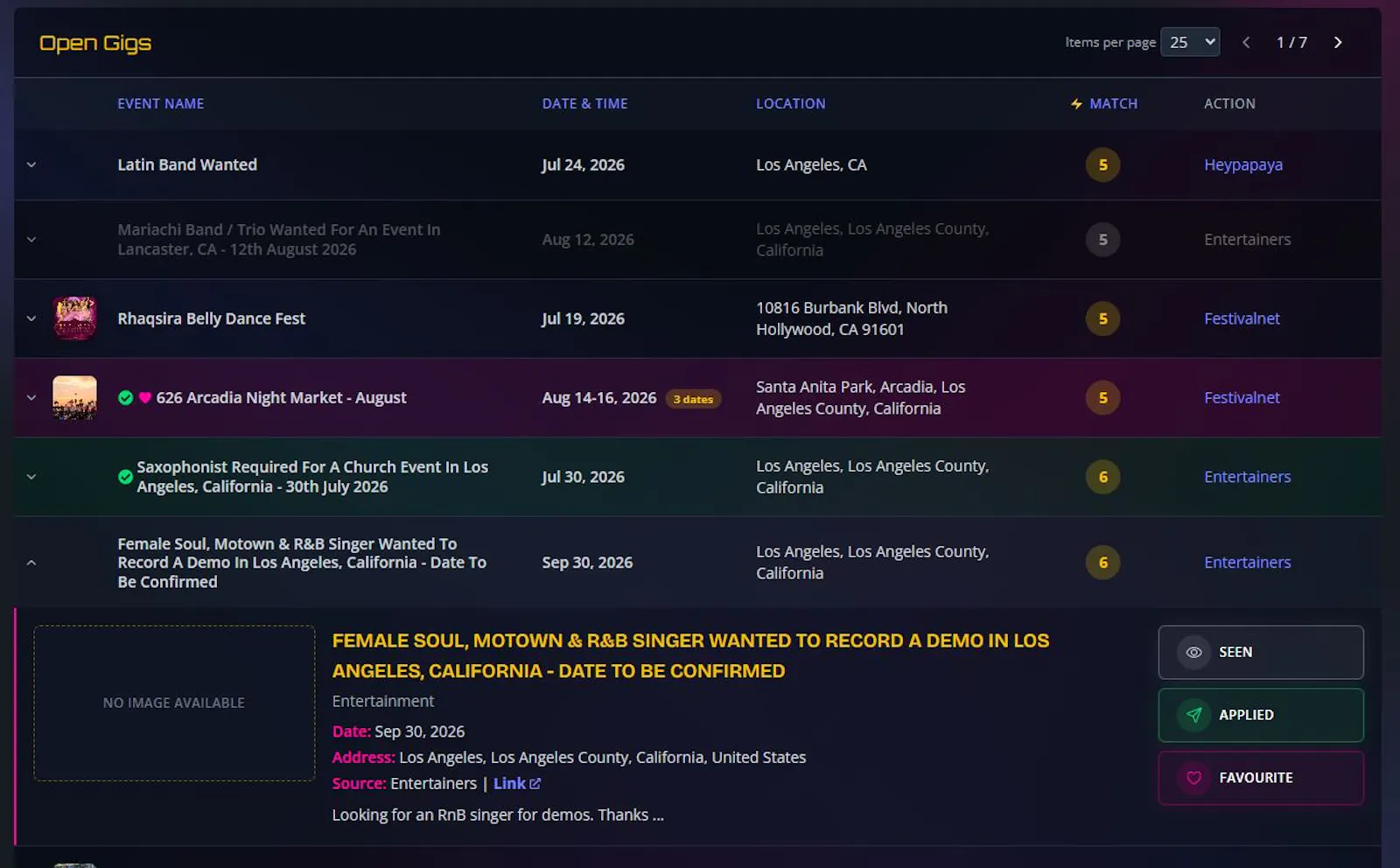Click the Rhaqsira Belly Dance Fest event name
Screen dimensions: 1400x868
pyautogui.click(x=212, y=318)
